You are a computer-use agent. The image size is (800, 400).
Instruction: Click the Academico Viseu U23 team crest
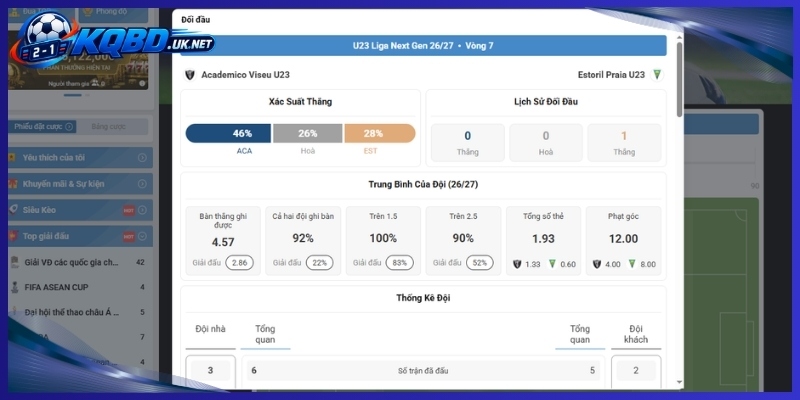tap(190, 75)
